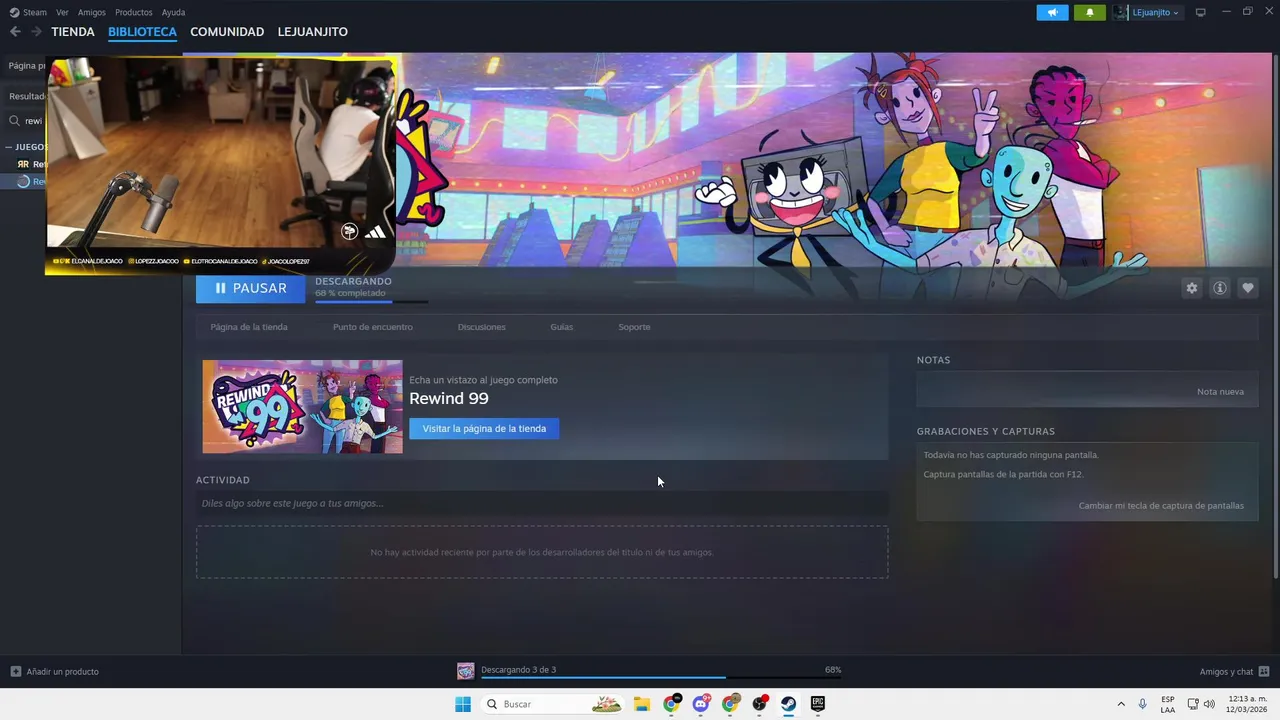Open File Explorer from the taskbar
This screenshot has height=720, width=1280.
[642, 704]
